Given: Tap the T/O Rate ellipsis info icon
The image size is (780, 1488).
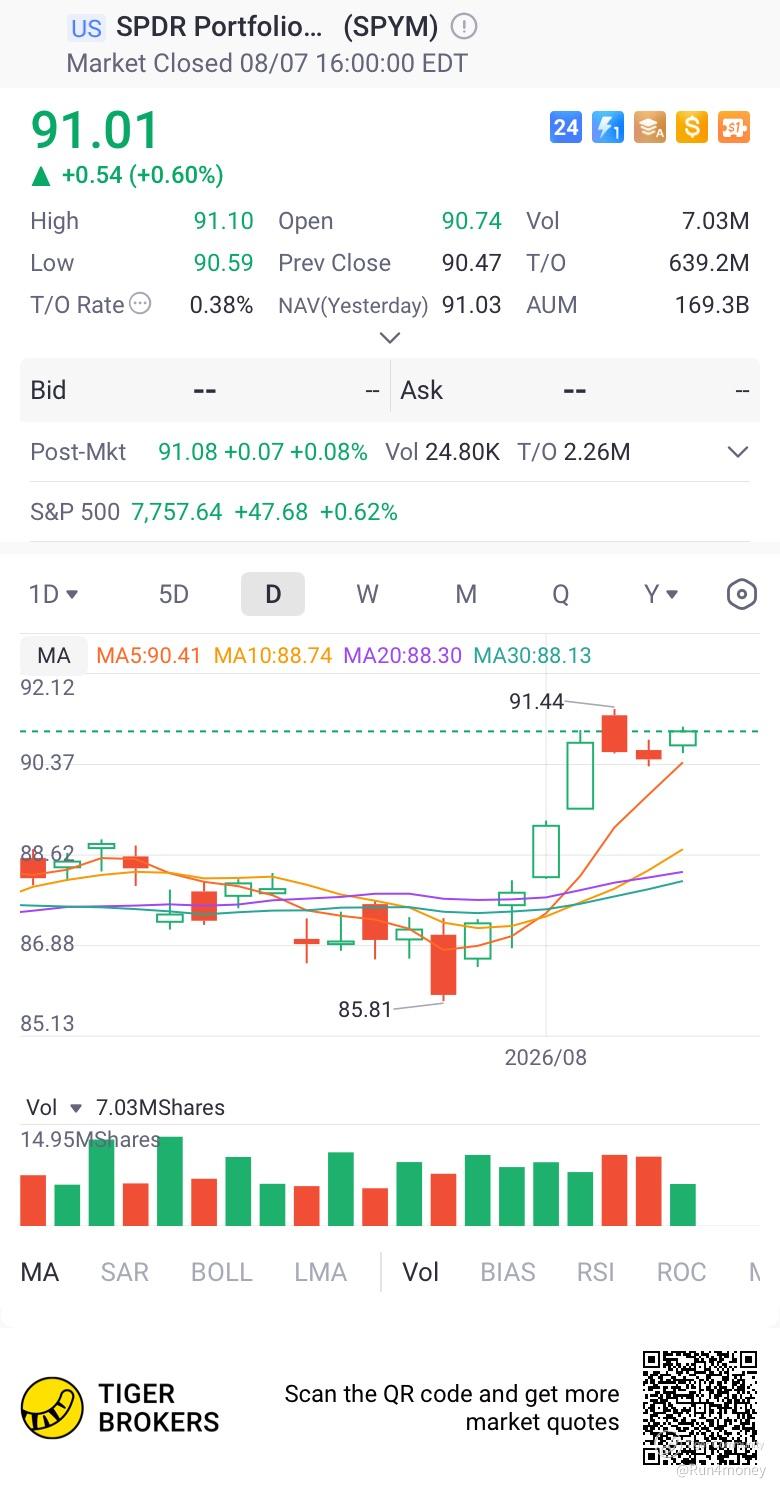Looking at the screenshot, I should tap(141, 304).
